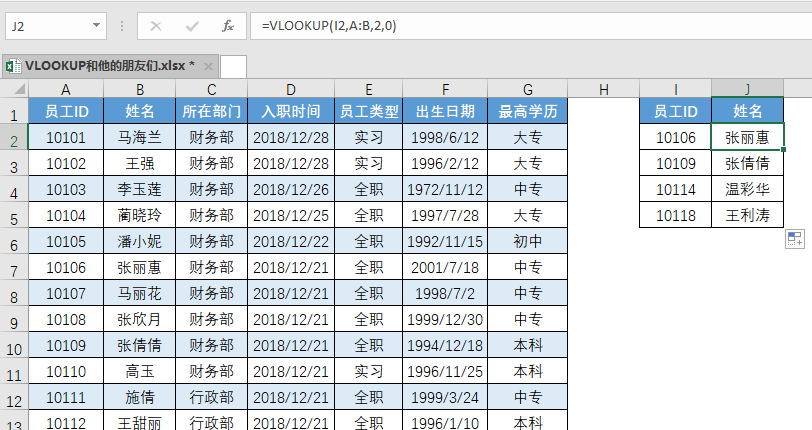This screenshot has width=812, height=430.
Task: Select result cell 温彩华
Action: 748,189
